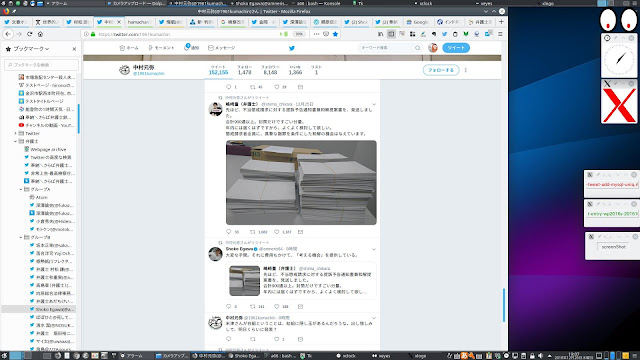The image size is (640, 360).
Task: Send the document photo tweet by direct message
Action: pyautogui.click(x=300, y=232)
